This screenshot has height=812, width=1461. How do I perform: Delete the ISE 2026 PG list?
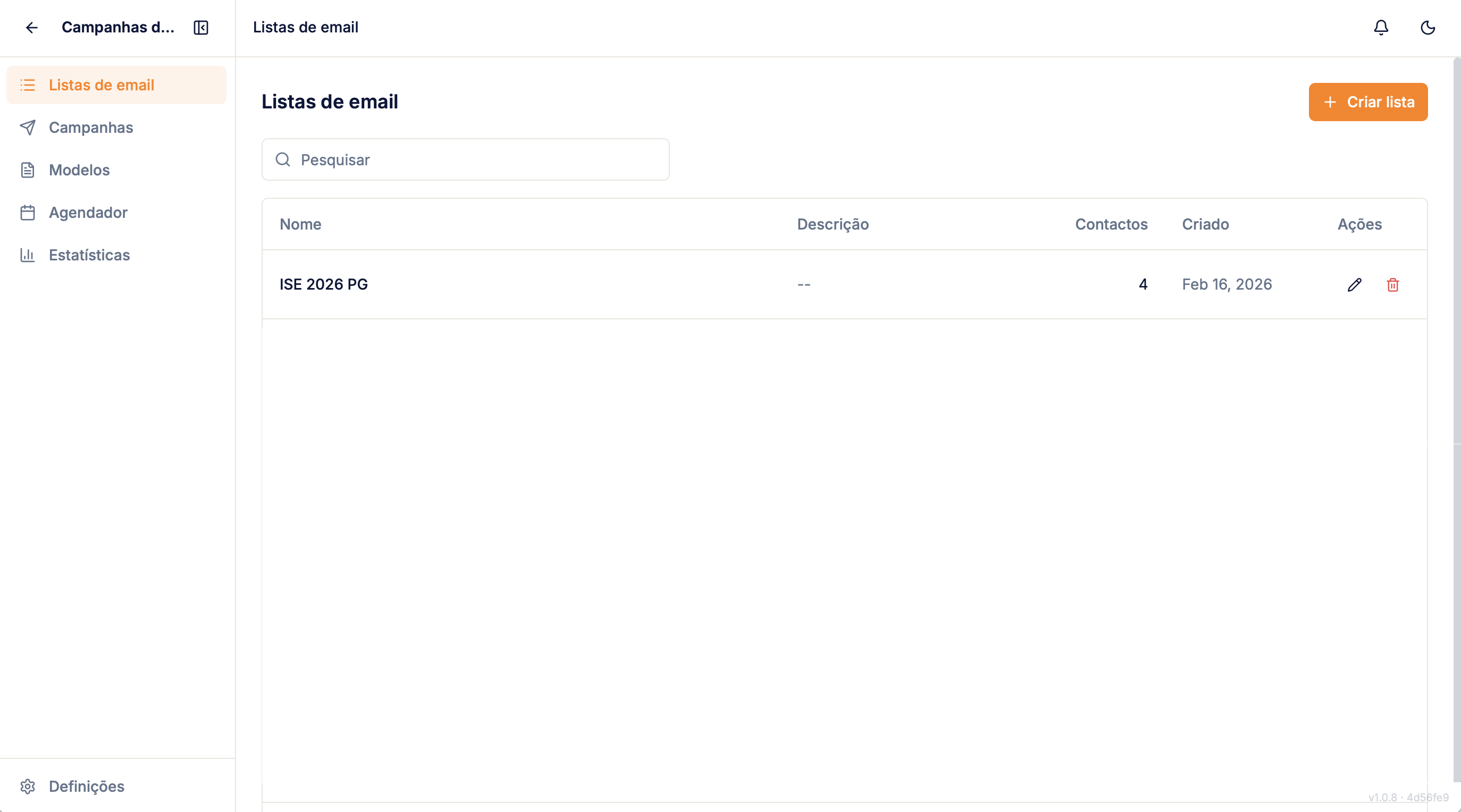pos(1392,285)
